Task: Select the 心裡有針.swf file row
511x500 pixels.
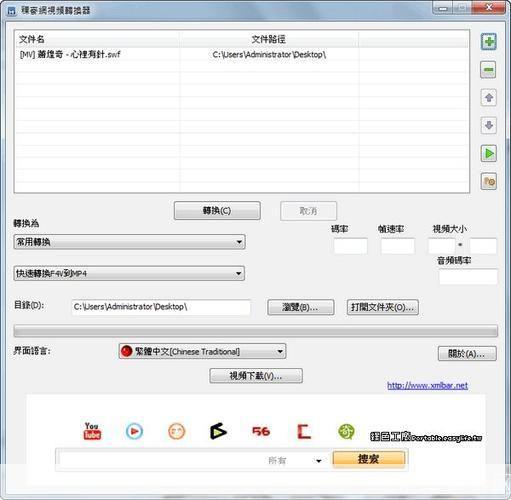Action: 242,55
